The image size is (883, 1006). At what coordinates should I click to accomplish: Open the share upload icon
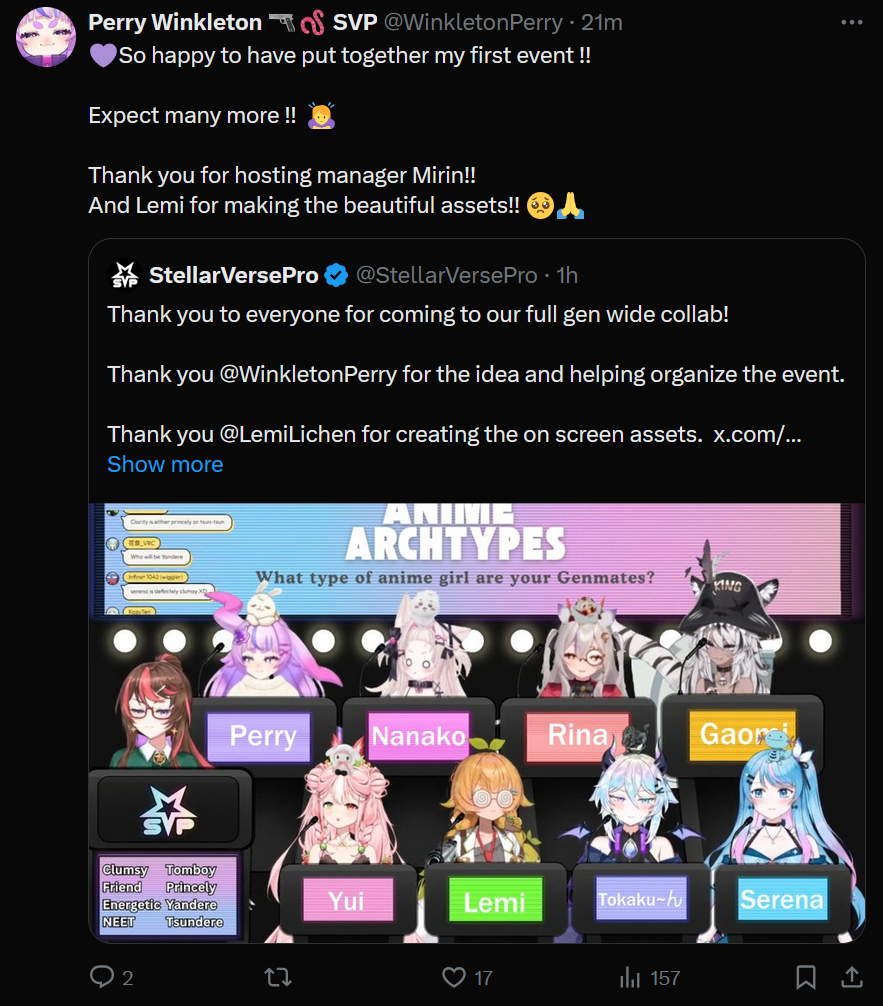(x=852, y=977)
